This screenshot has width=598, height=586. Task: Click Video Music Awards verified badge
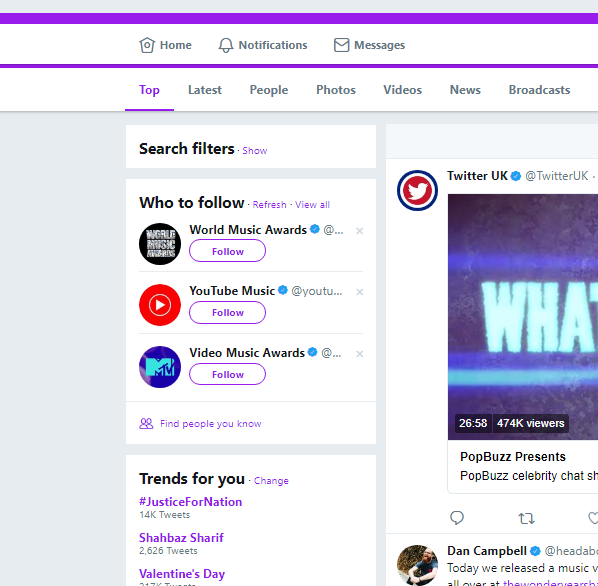tap(312, 352)
